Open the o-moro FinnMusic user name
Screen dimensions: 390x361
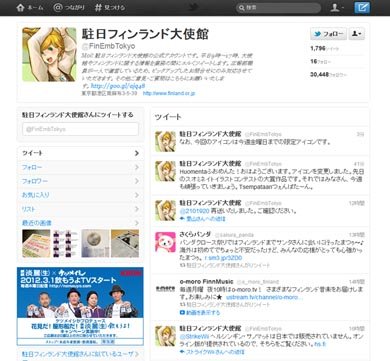[207, 281]
